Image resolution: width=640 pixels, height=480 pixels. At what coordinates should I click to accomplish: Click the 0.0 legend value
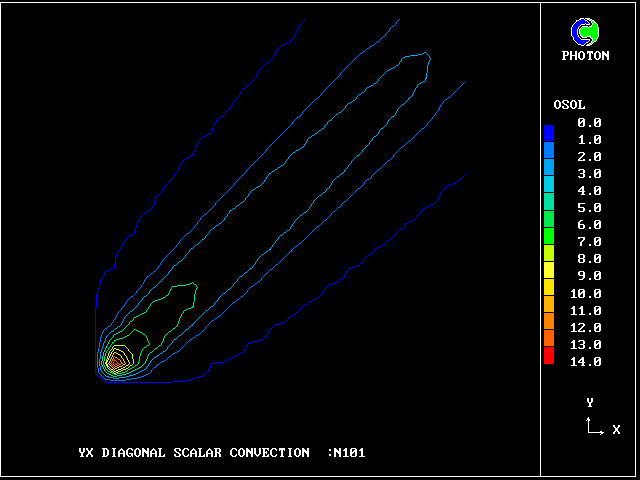(589, 122)
